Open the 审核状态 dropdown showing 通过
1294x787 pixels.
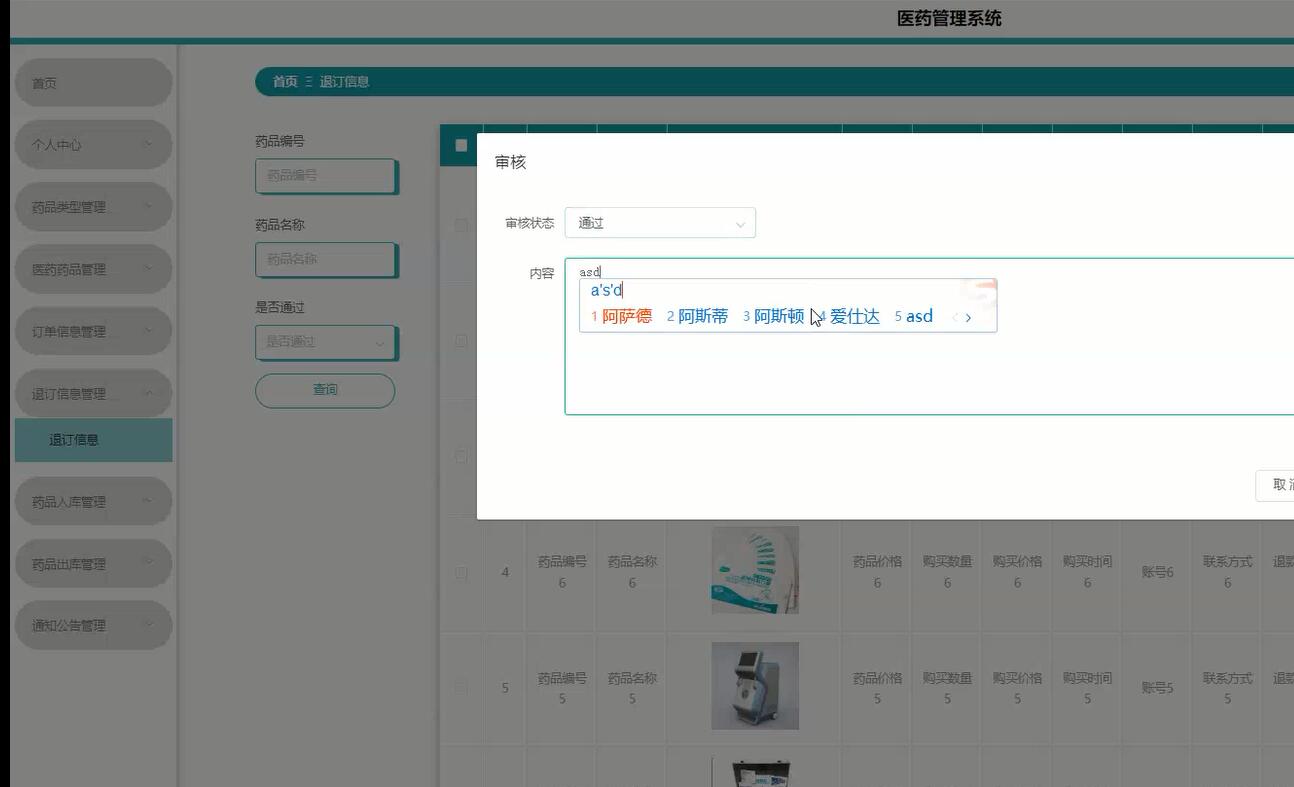click(659, 222)
